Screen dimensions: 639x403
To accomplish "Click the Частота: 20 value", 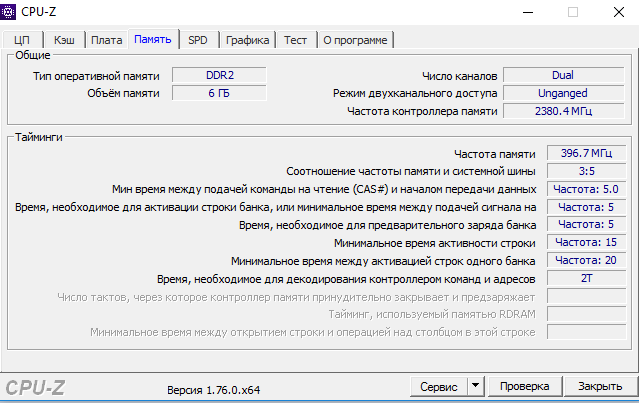I will click(586, 260).
